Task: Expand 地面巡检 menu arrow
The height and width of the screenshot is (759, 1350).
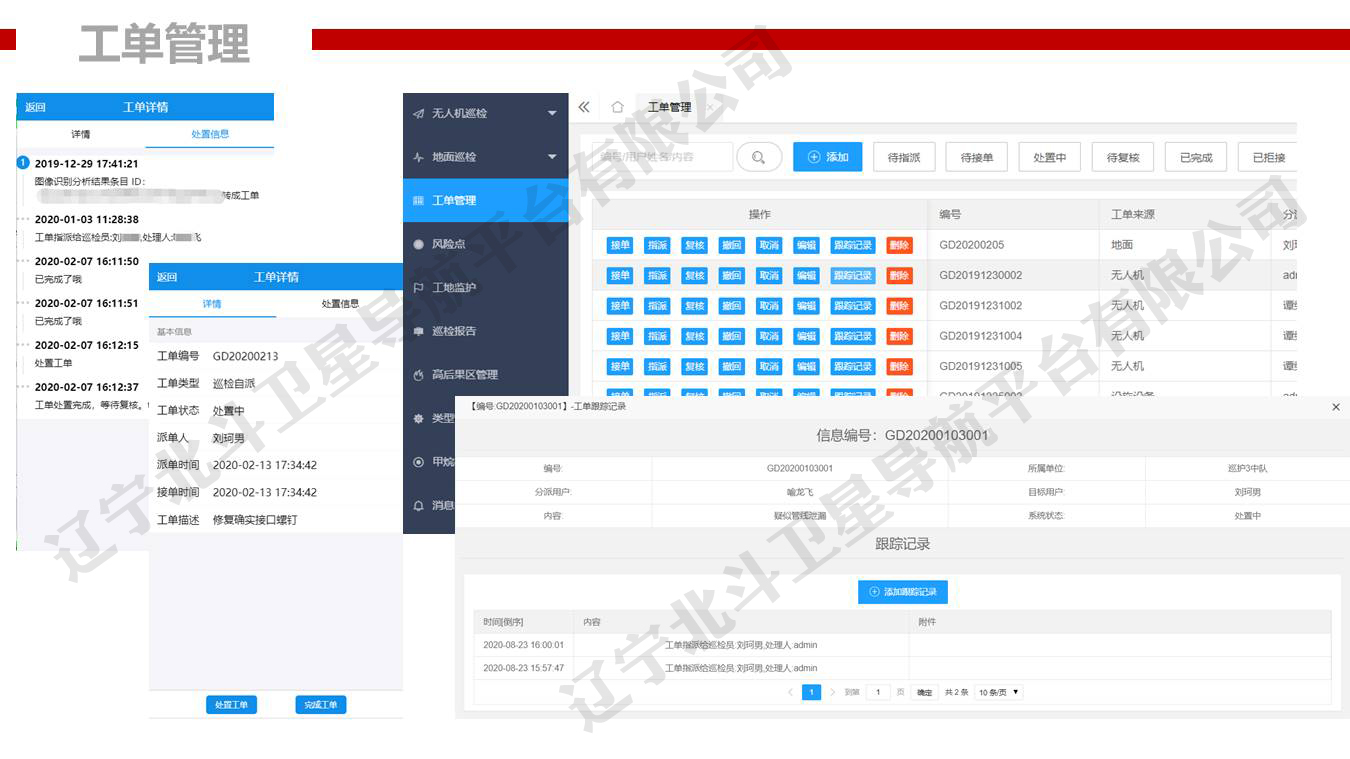Action: [552, 157]
